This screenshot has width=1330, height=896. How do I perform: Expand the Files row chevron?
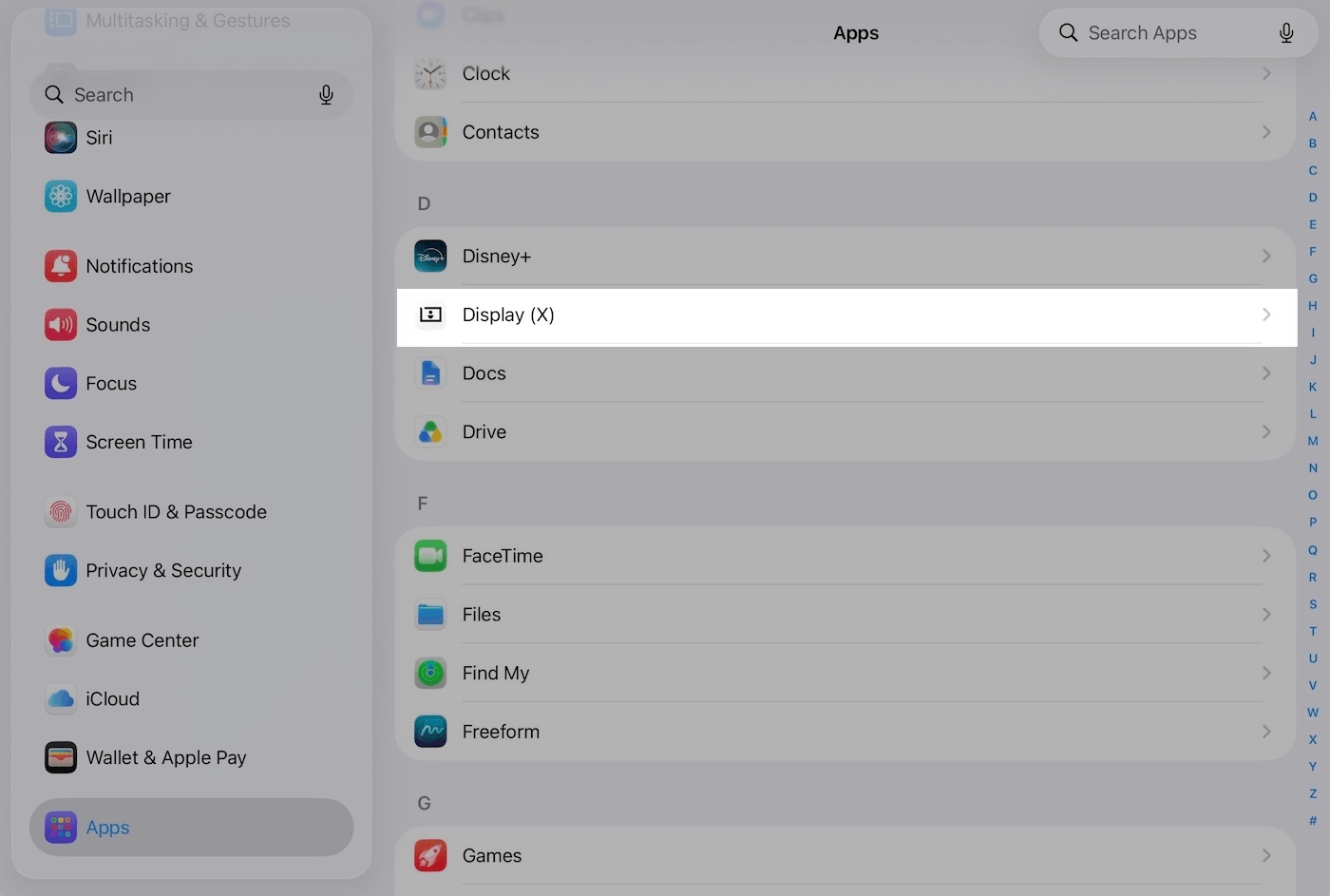(x=1266, y=615)
